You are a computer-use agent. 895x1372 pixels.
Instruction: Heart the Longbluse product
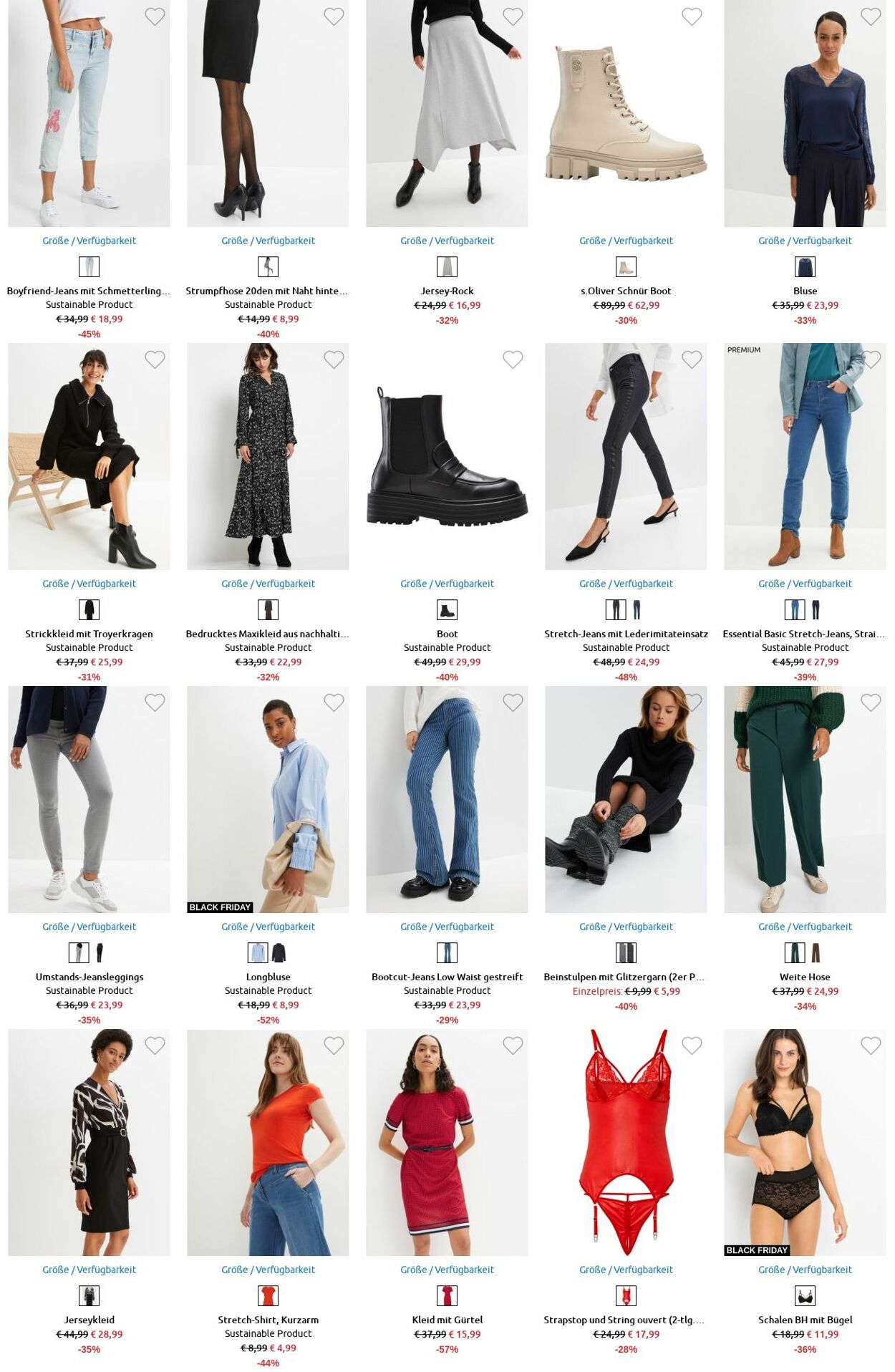click(334, 702)
